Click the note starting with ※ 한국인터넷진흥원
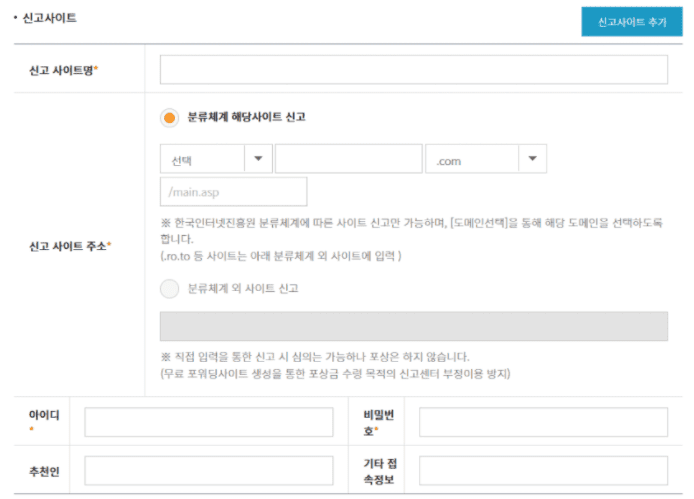This screenshot has height=499, width=694. 411,231
